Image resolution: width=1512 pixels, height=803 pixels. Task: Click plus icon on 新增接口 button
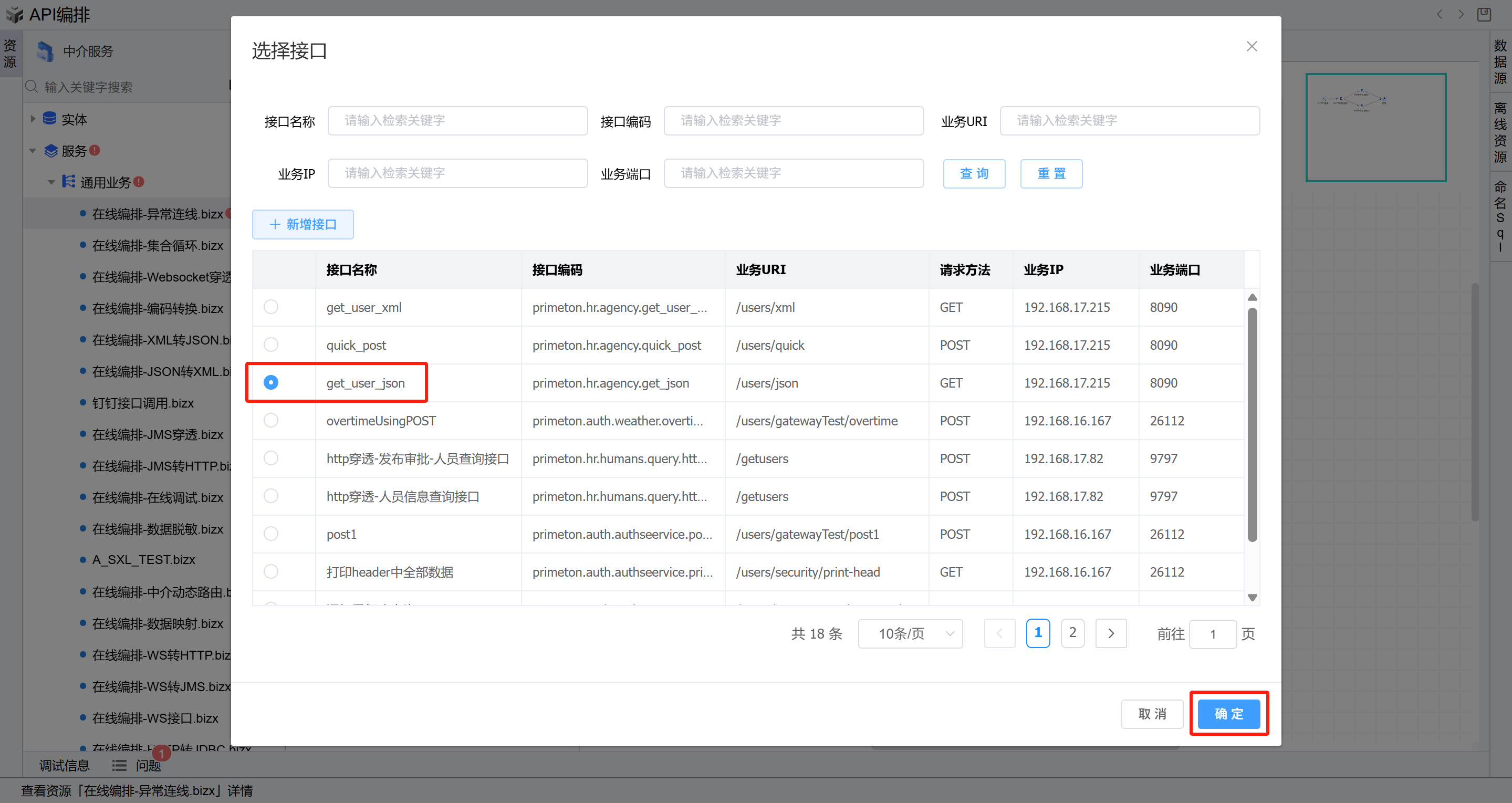275,224
